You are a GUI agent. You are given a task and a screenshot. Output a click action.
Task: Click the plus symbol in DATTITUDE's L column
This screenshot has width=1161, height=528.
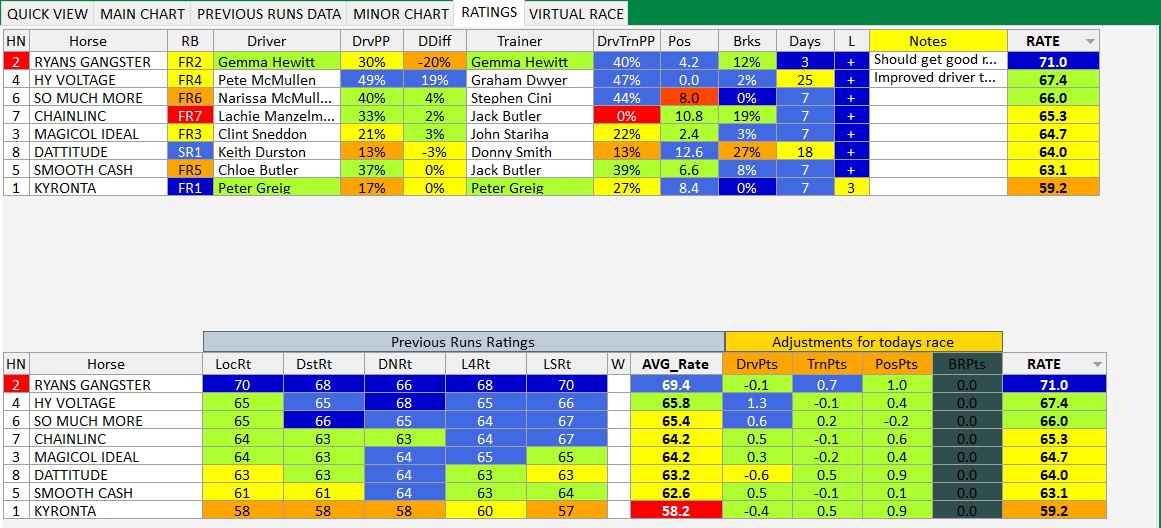tap(851, 152)
